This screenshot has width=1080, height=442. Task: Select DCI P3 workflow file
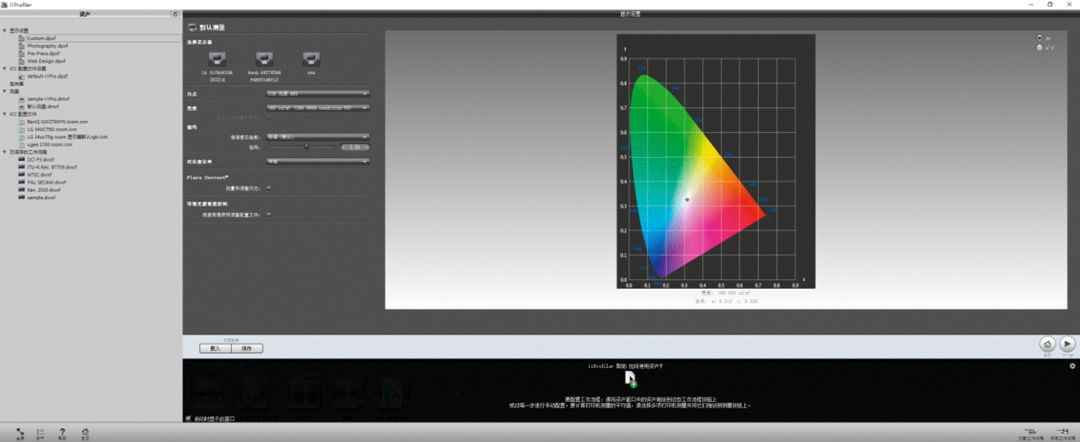pos(41,159)
